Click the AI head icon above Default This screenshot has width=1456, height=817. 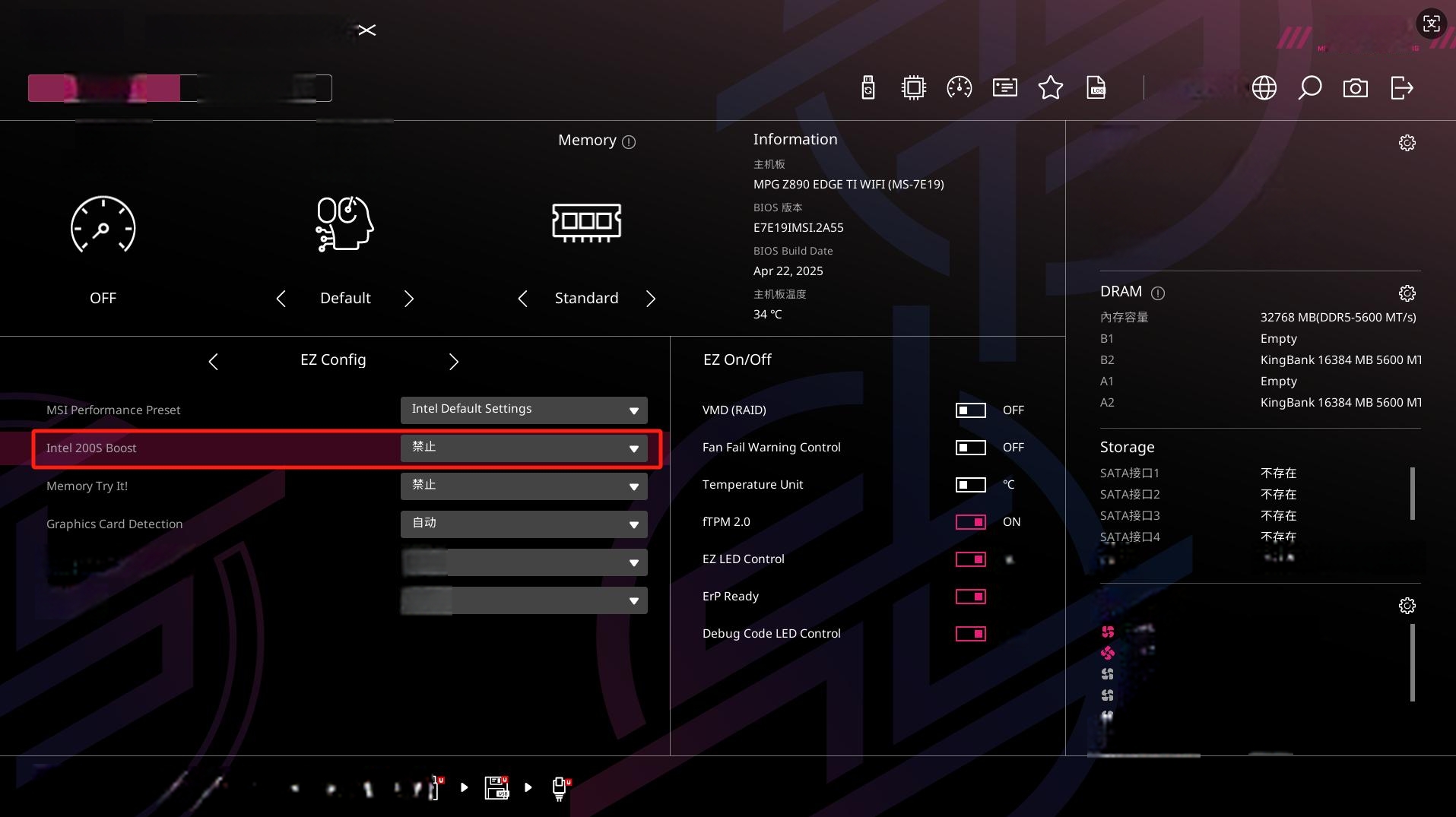click(344, 223)
